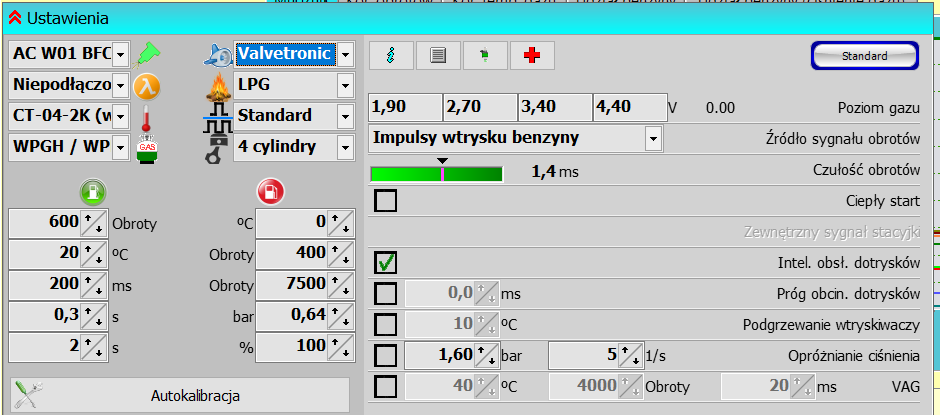Screen dimensions: 940x415
Task: Click the green petrol pump icon
Action: coord(91,190)
